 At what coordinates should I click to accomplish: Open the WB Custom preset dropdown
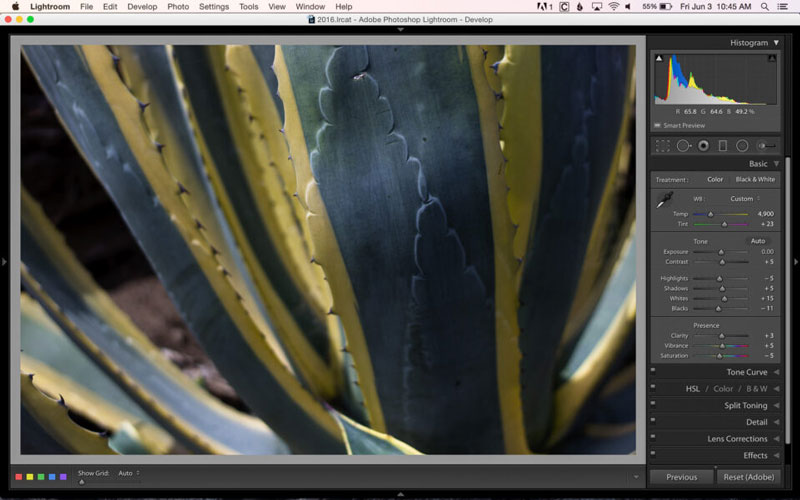(744, 198)
